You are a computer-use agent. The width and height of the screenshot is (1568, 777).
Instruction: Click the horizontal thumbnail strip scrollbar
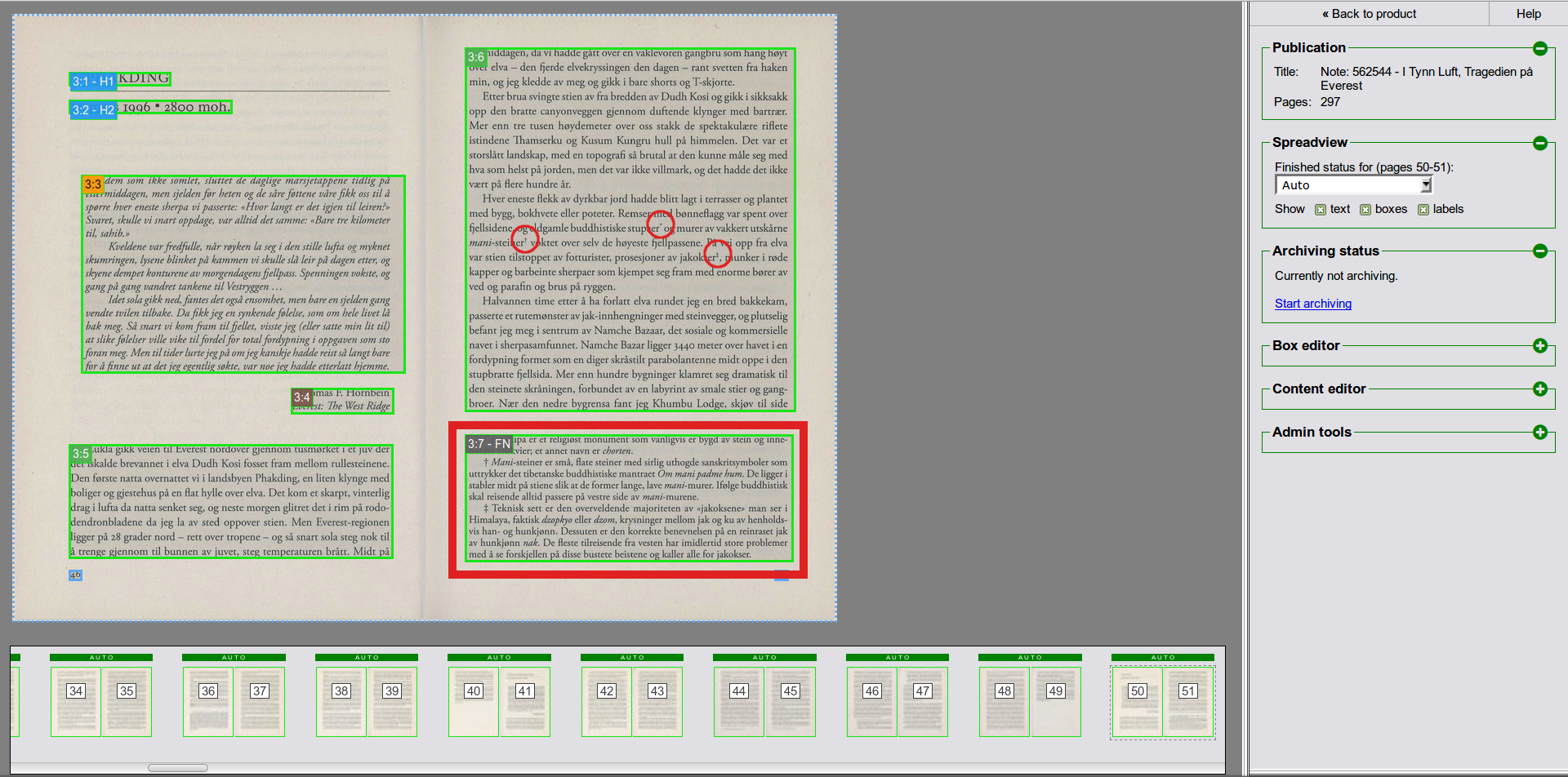[178, 768]
